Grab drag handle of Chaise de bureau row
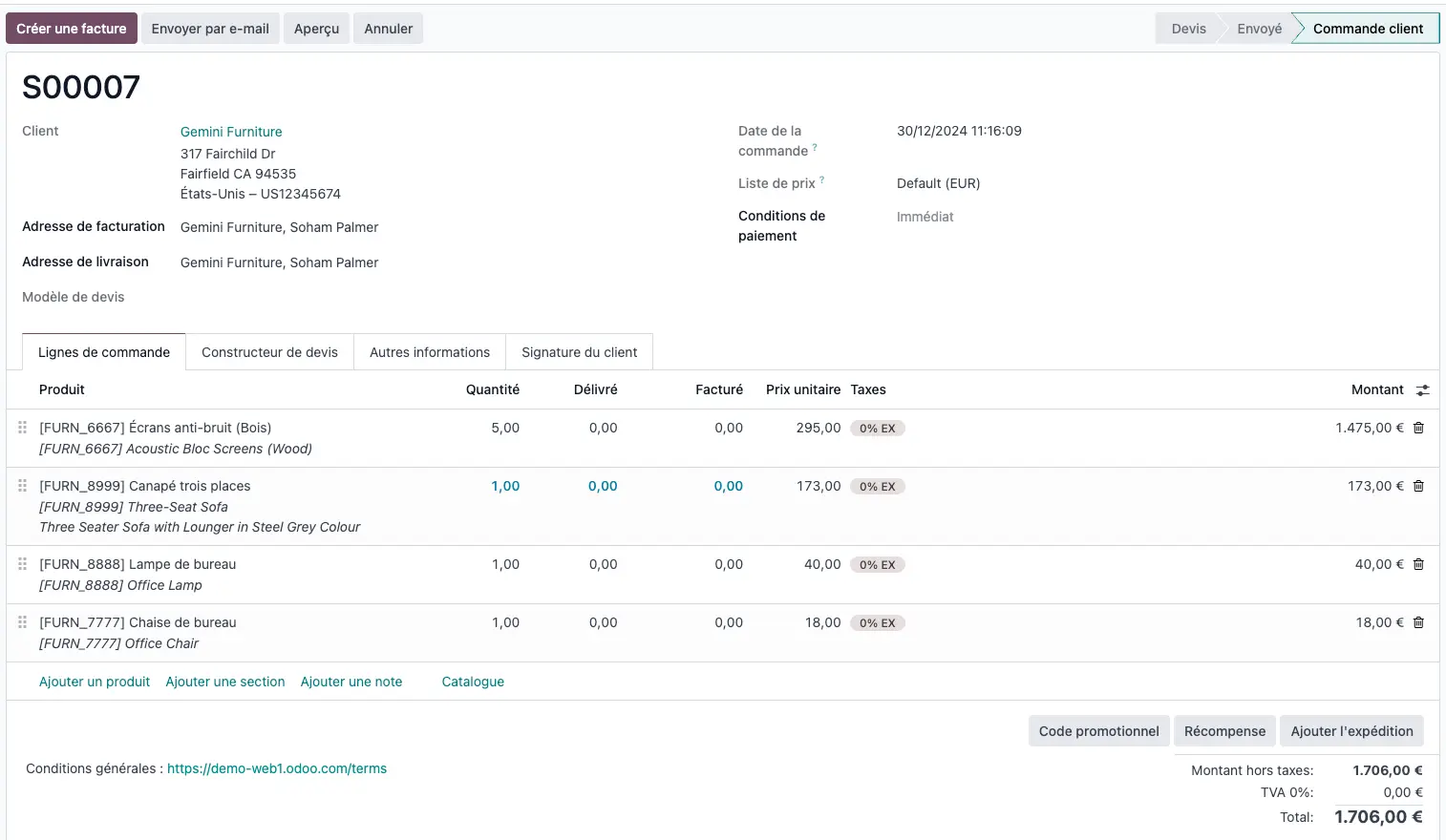Viewport: 1446px width, 840px height. (x=22, y=622)
